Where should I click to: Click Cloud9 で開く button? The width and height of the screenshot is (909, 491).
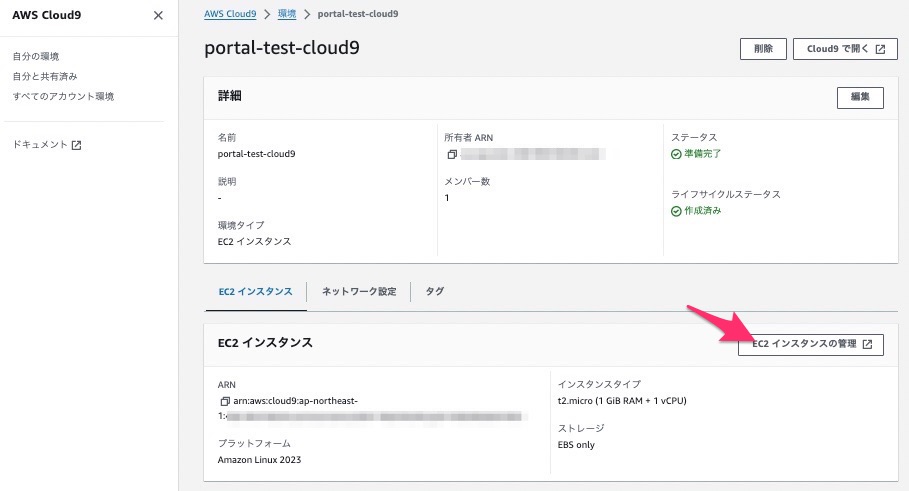pyautogui.click(x=845, y=49)
